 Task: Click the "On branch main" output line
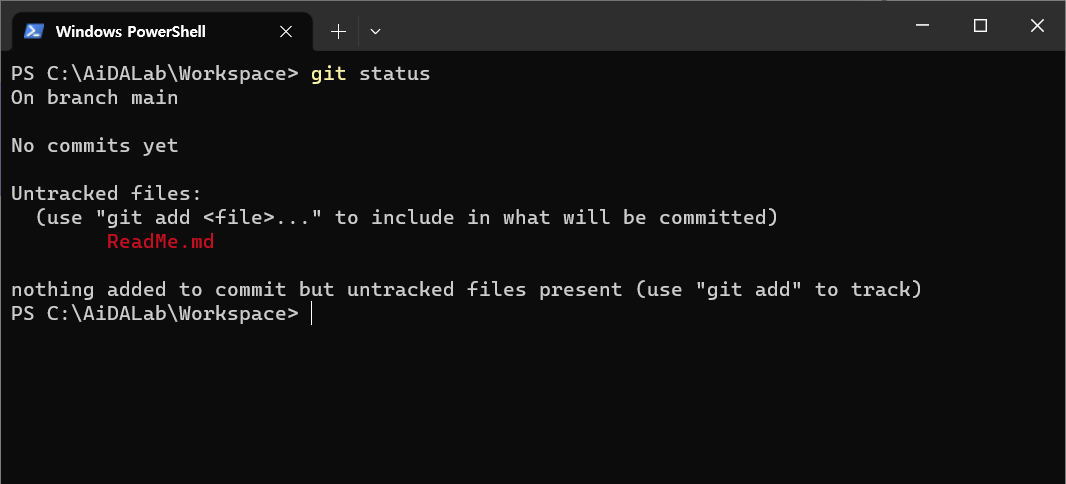94,98
